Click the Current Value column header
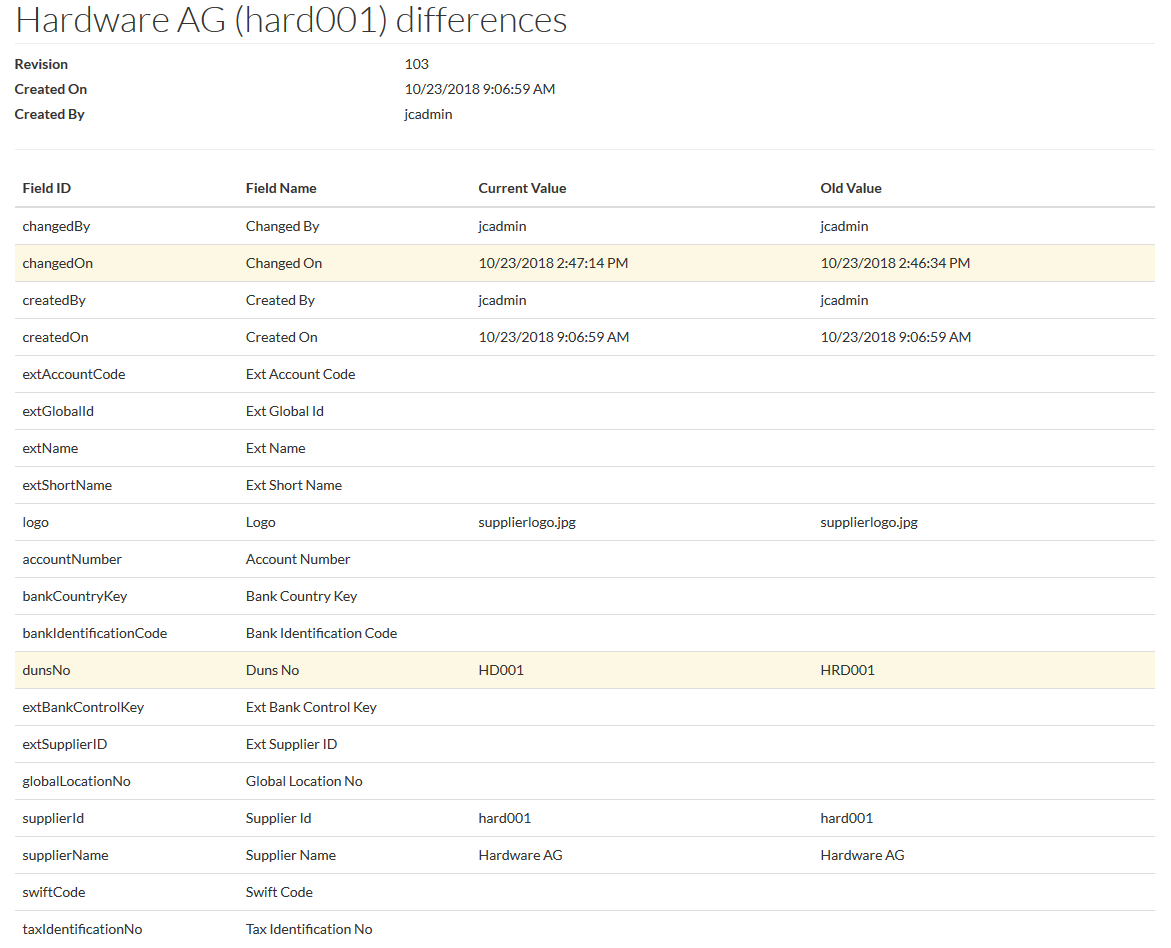Image resolution: width=1171 pixels, height=948 pixels. [522, 188]
